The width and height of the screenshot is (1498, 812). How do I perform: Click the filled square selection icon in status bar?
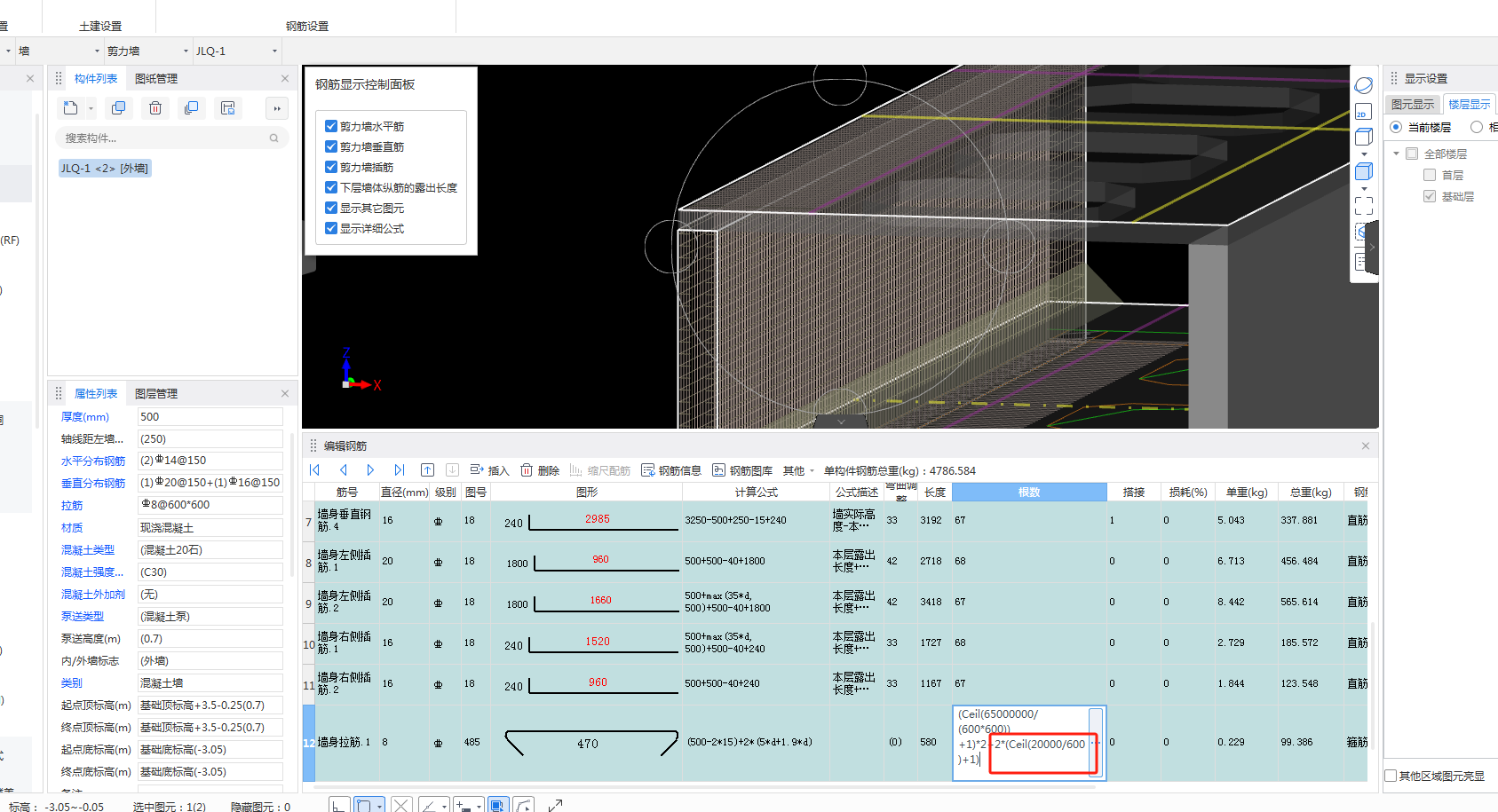pyautogui.click(x=497, y=805)
